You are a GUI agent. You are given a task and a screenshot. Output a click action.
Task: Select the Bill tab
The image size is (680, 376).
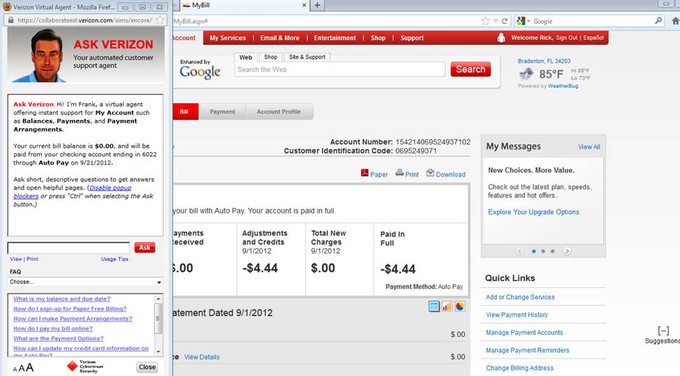click(185, 111)
